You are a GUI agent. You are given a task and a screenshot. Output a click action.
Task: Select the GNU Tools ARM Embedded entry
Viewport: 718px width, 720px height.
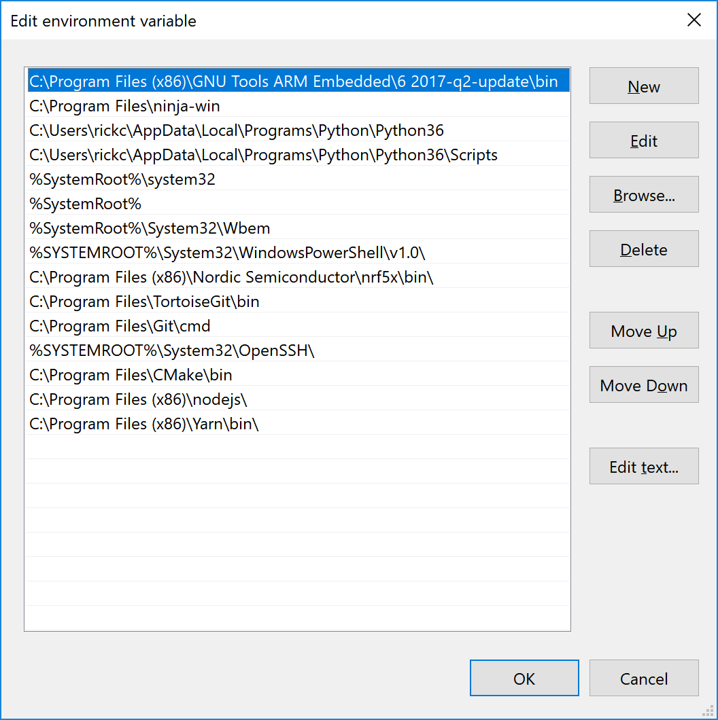coord(298,81)
